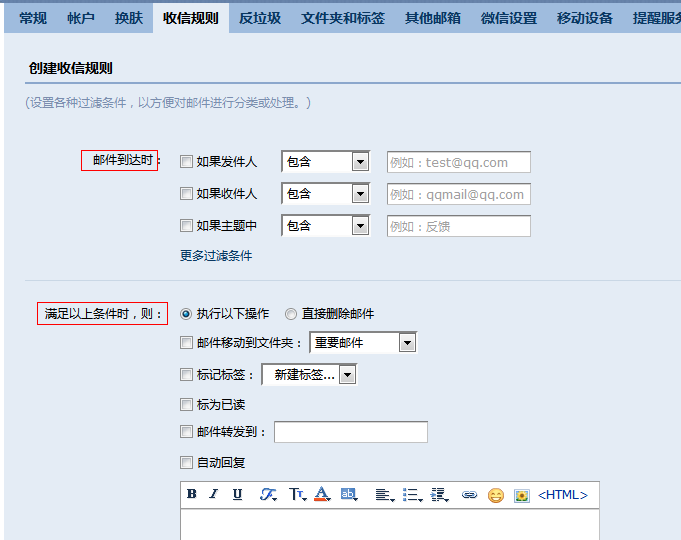Enable 标为已读 action checkbox

(x=186, y=405)
